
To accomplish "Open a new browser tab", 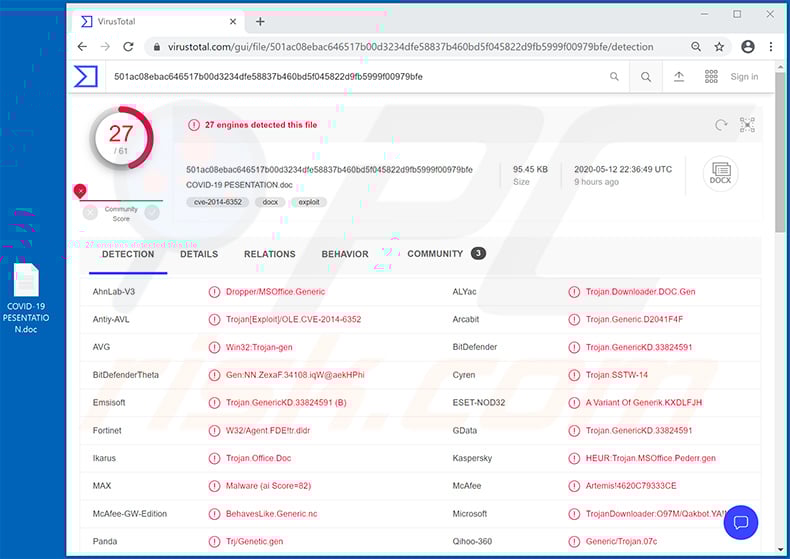I will 260,22.
